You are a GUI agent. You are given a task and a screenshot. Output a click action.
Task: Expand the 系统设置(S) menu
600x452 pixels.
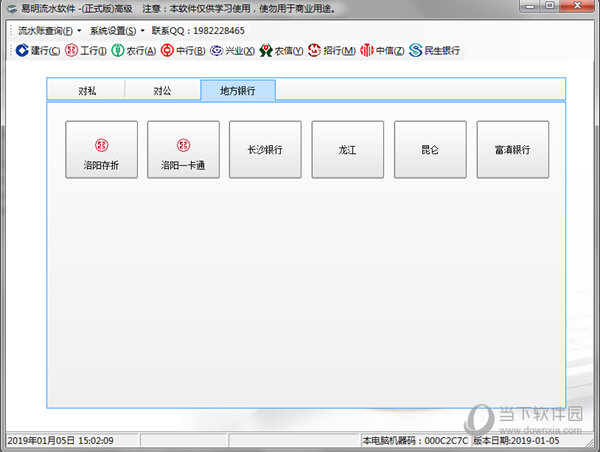pos(117,31)
